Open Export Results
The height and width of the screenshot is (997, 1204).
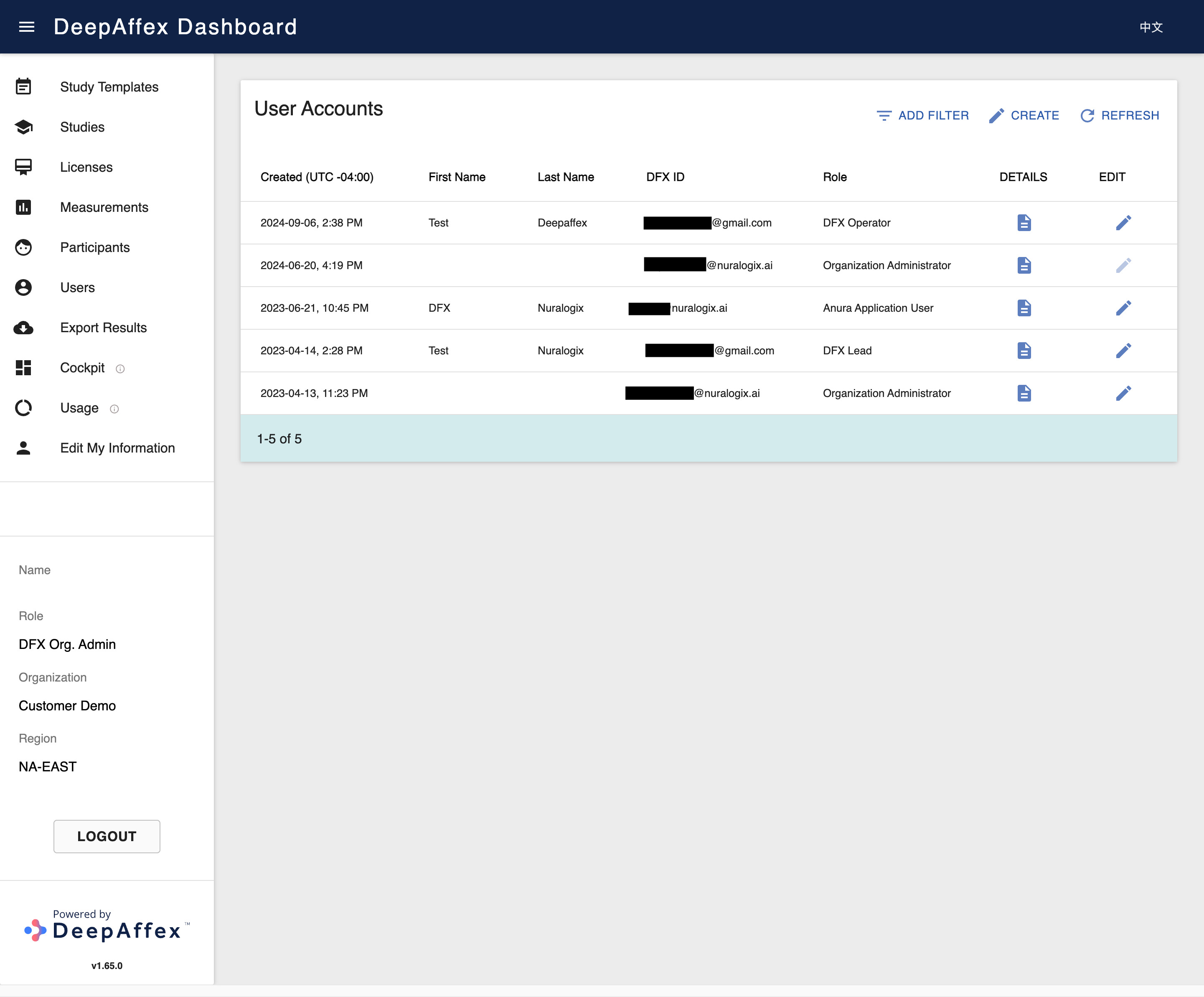(x=103, y=327)
